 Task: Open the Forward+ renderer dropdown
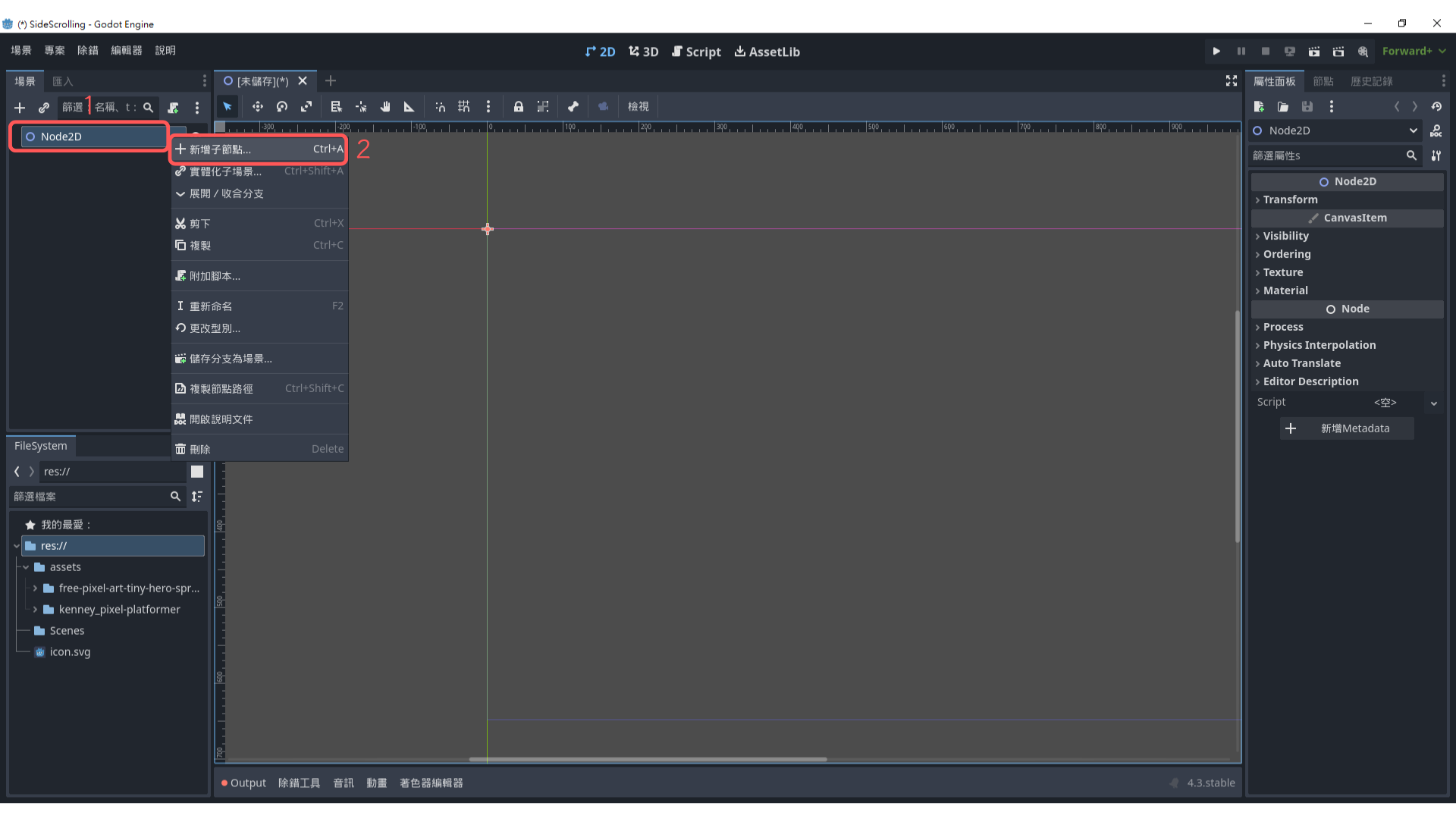(1414, 52)
